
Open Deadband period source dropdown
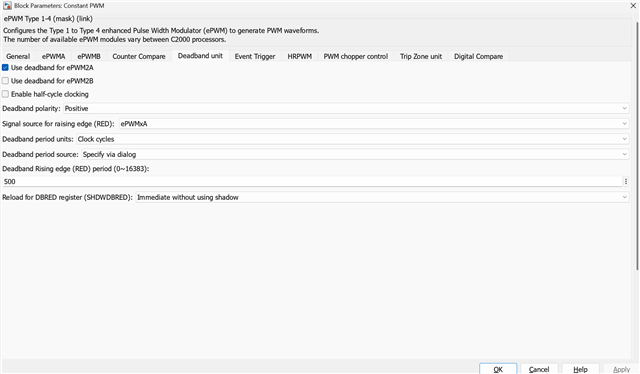point(355,154)
